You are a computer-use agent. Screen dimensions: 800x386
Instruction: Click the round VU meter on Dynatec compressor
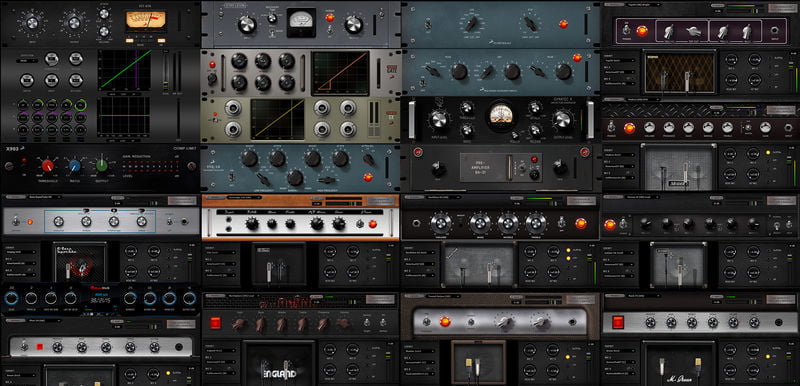(x=501, y=114)
